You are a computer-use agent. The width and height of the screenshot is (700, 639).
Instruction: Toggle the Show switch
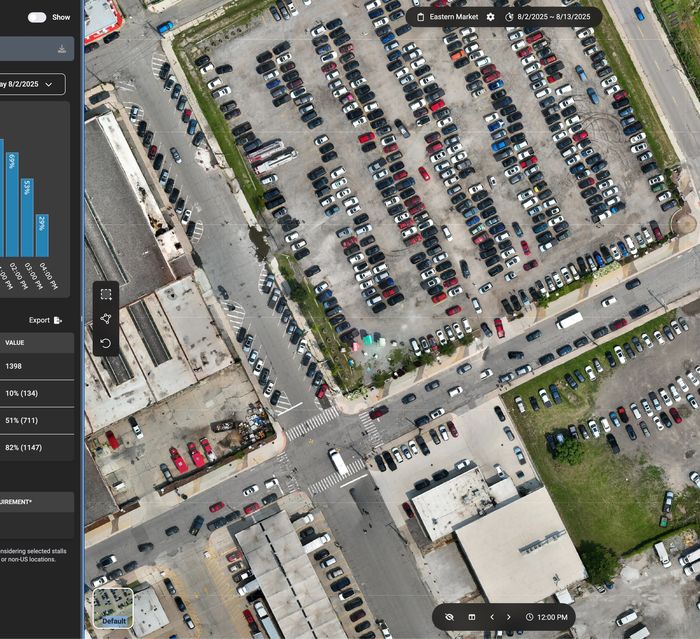37,17
